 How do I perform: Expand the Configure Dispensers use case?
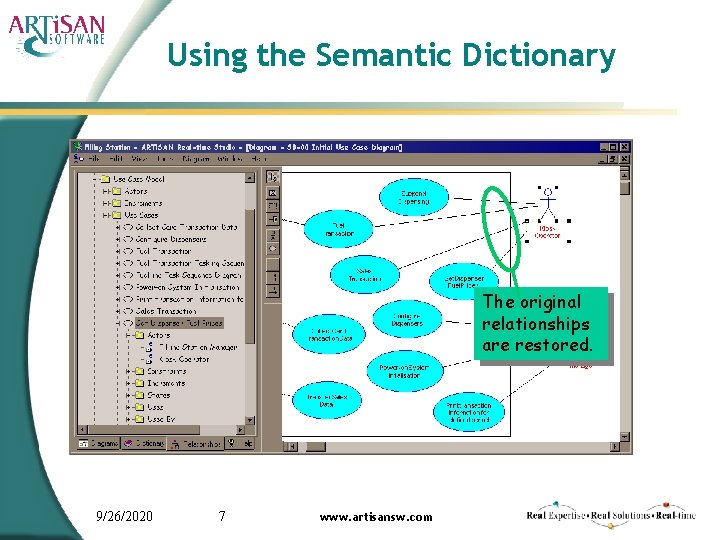pos(118,239)
